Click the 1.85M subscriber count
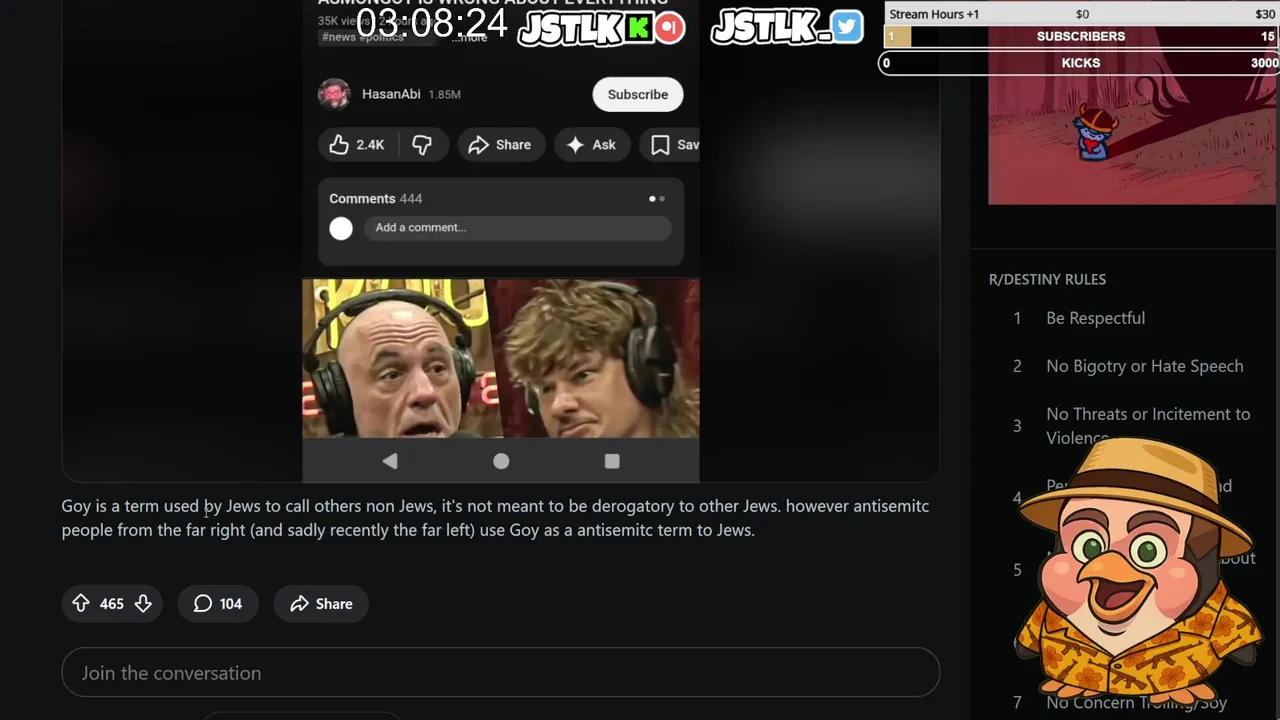This screenshot has width=1280, height=720. [x=444, y=94]
